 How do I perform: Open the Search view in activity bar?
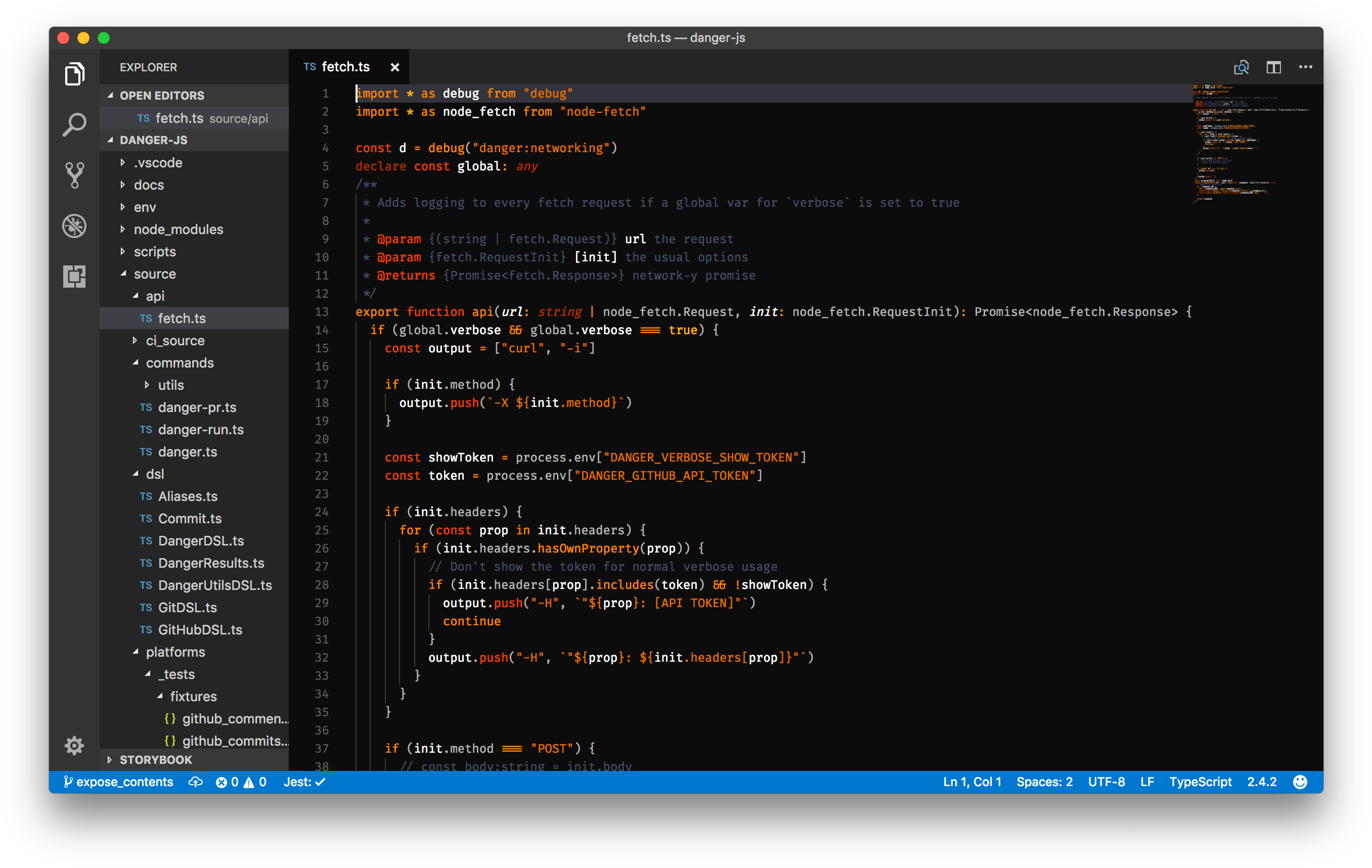point(74,124)
